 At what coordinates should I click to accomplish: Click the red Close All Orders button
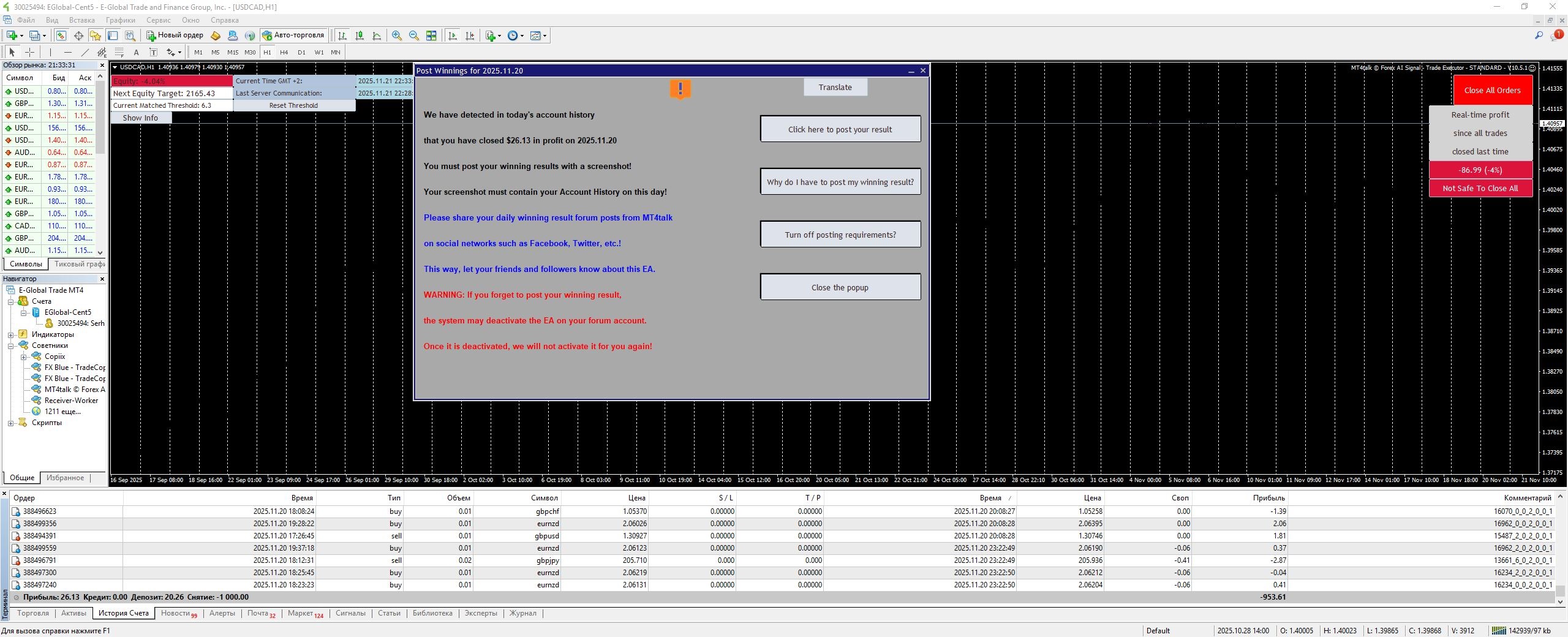tap(1492, 90)
